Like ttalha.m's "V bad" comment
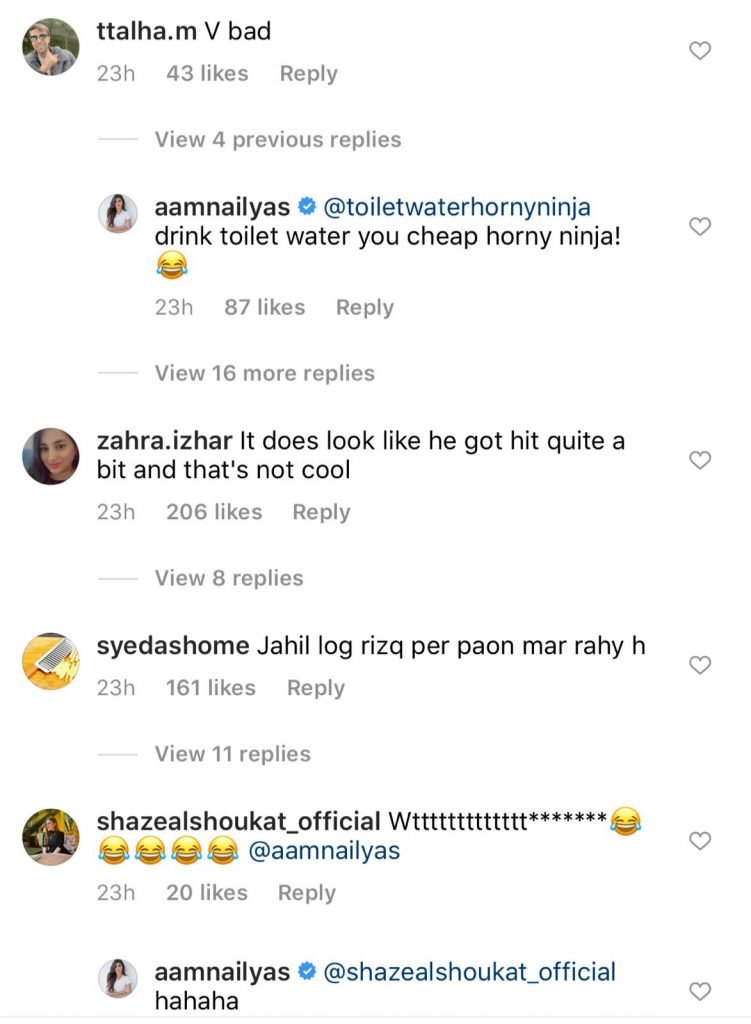Viewport: 751px width, 1024px height. click(701, 50)
